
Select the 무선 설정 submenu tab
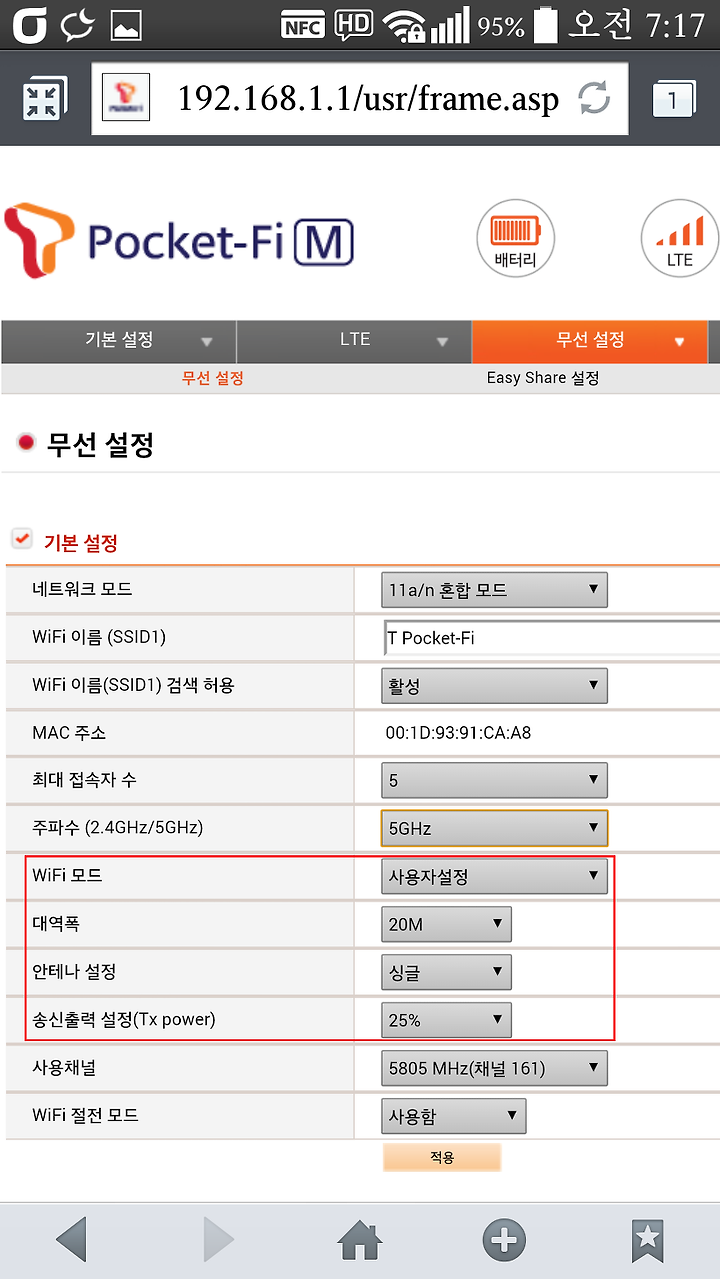[x=213, y=378]
